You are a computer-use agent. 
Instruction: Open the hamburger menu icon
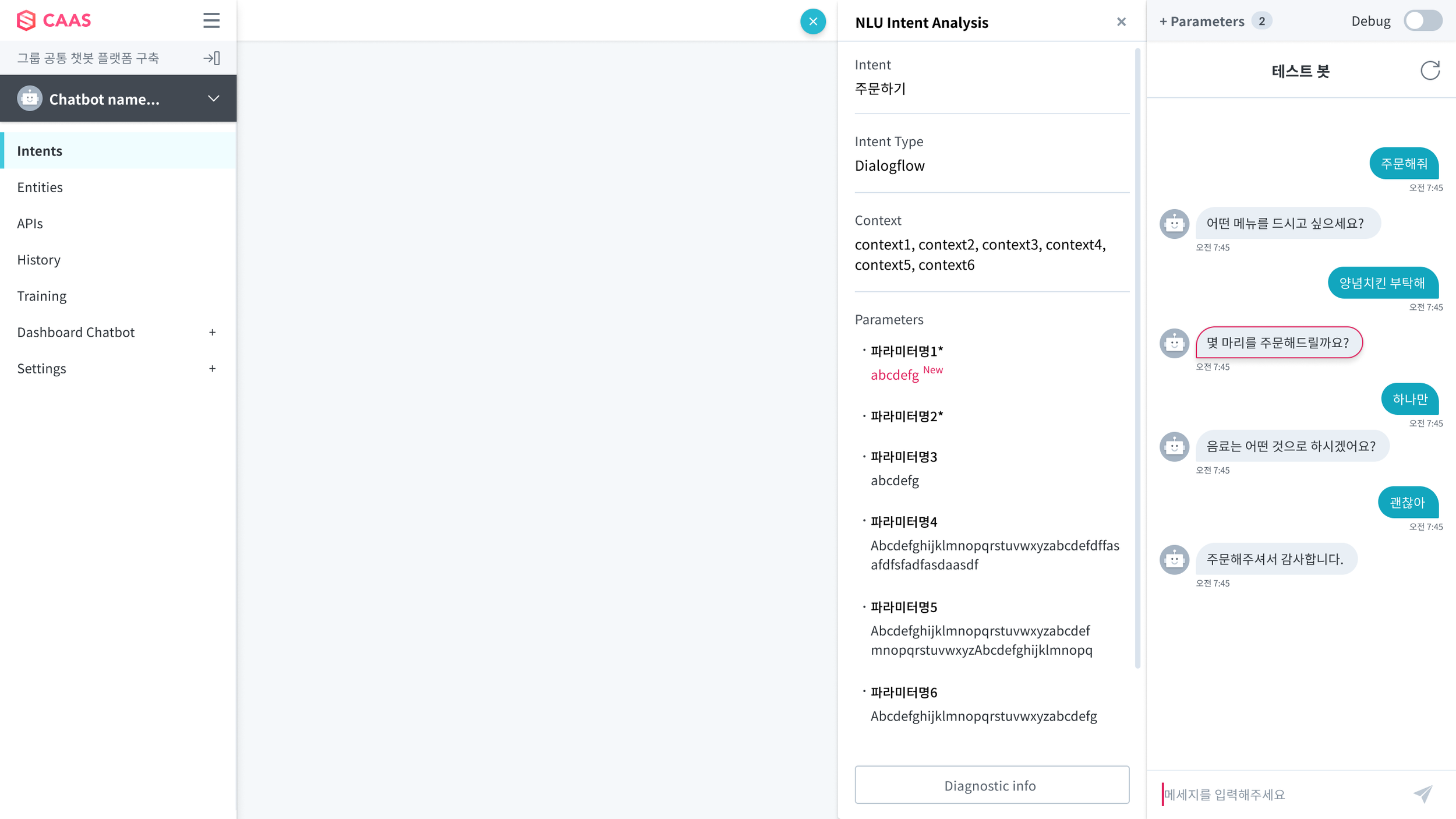point(211,20)
